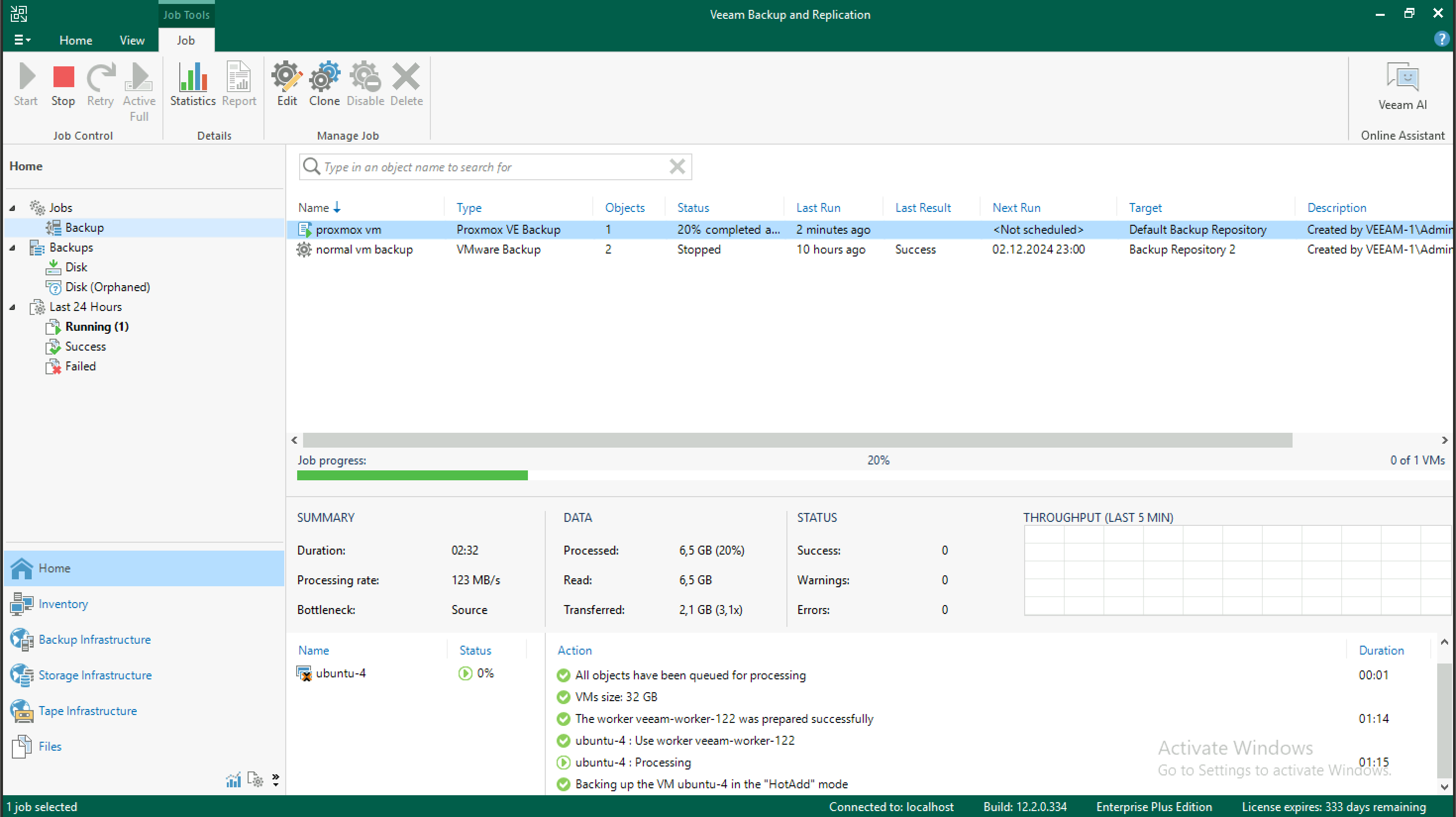Select the normal vm backup job
Viewport: 1456px width, 817px height.
(x=869, y=249)
